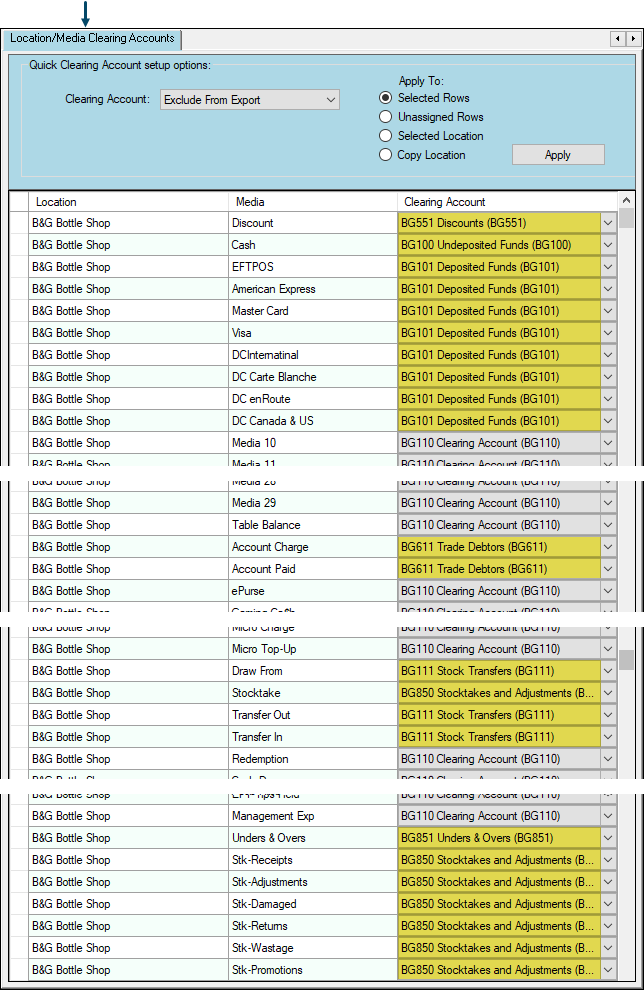Expand clearing account dropdown for Media 10 row
The height and width of the screenshot is (990, 644).
pyautogui.click(x=608, y=443)
